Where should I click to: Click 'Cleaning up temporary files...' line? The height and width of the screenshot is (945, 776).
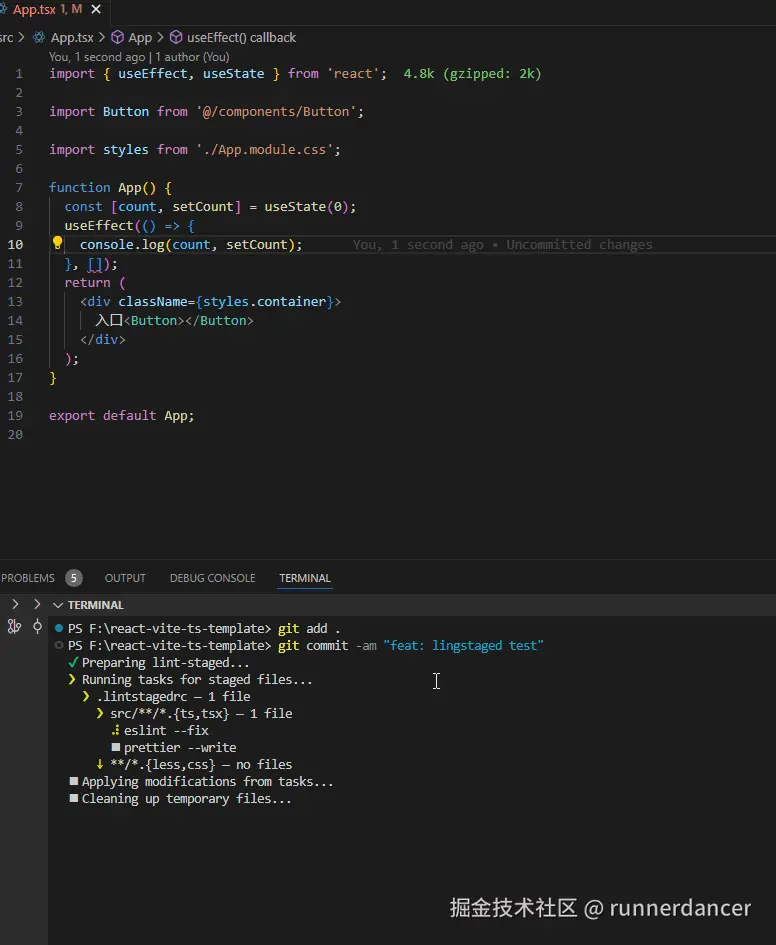point(186,799)
